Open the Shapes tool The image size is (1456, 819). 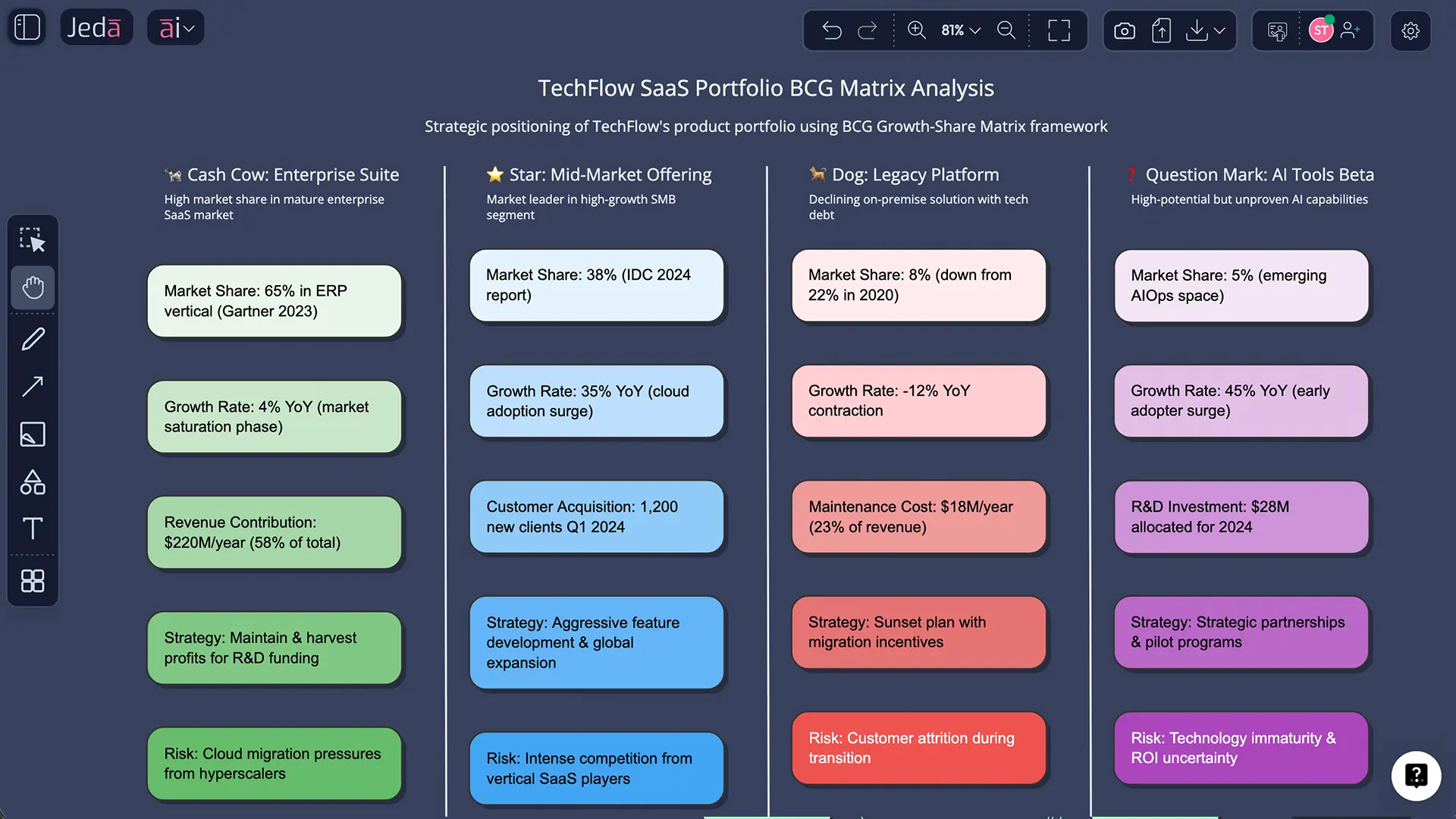(x=33, y=482)
